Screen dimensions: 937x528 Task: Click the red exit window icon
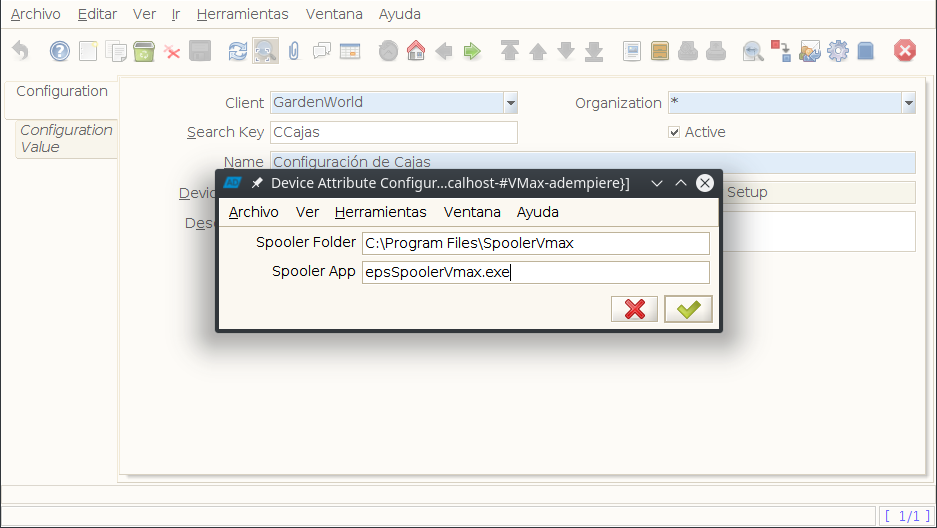coord(905,51)
